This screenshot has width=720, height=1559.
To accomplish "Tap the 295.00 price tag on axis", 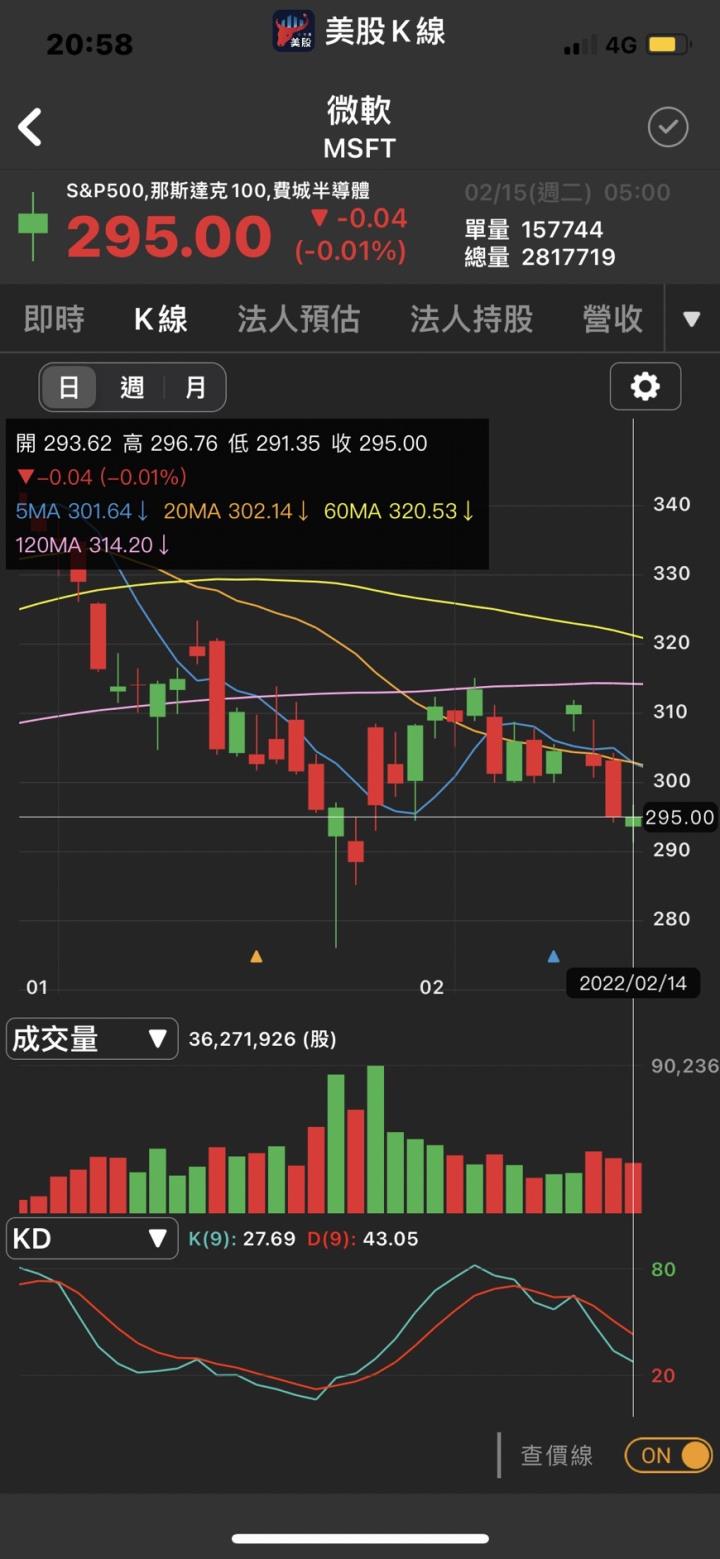I will [x=679, y=817].
